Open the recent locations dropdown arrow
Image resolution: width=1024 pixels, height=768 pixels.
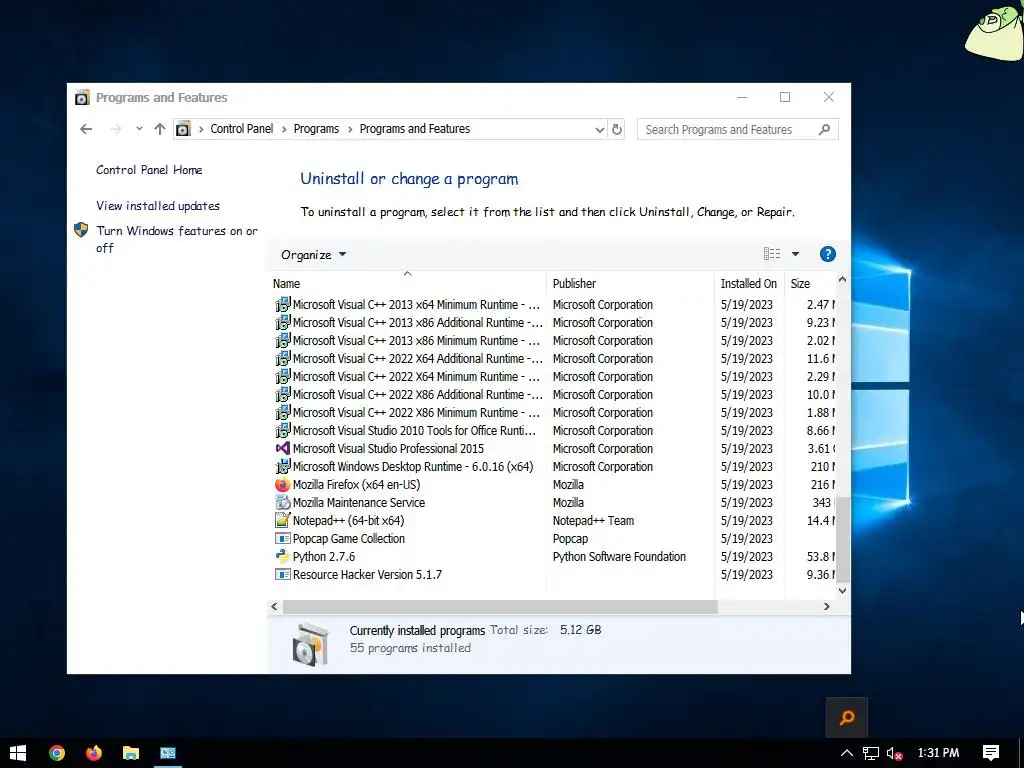pyautogui.click(x=139, y=129)
